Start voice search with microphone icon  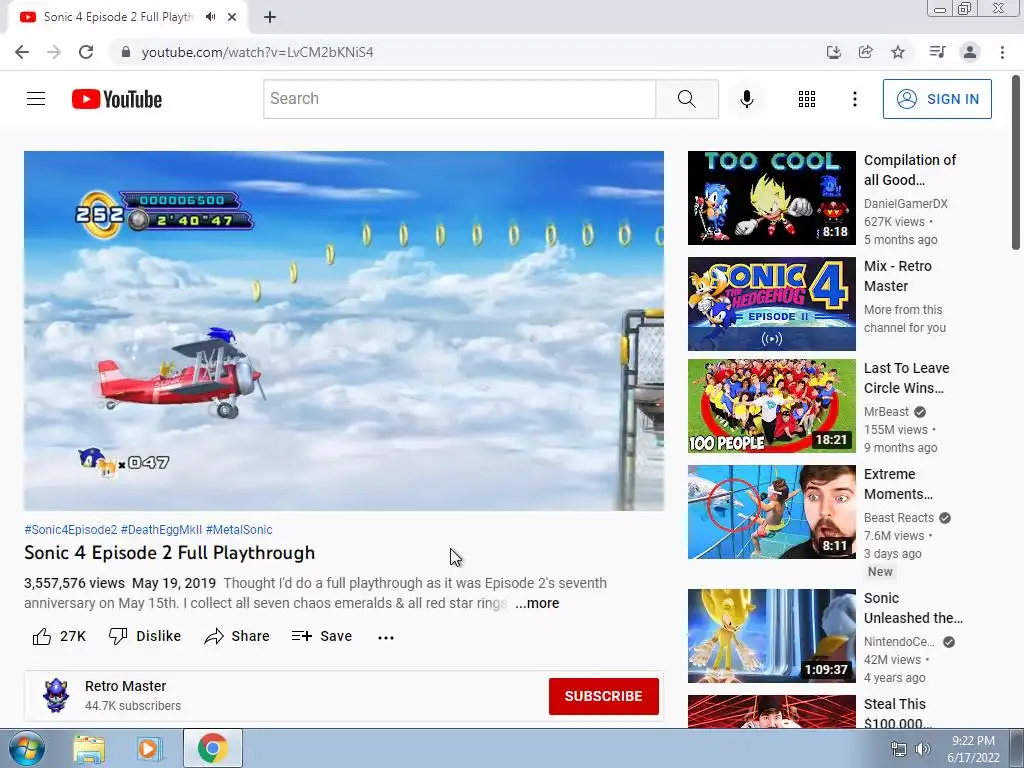click(x=746, y=99)
